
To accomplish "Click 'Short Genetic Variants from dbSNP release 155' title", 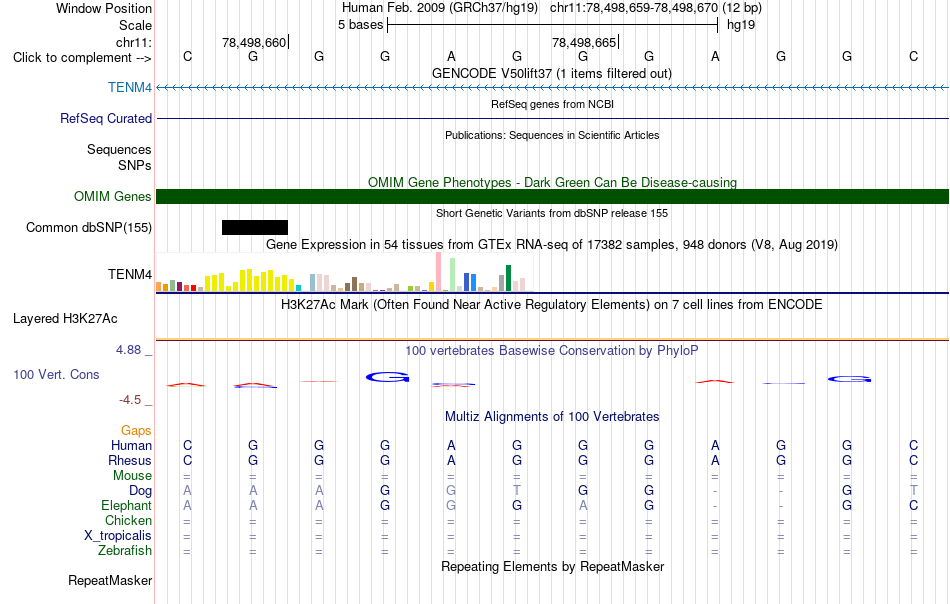I will (552, 213).
